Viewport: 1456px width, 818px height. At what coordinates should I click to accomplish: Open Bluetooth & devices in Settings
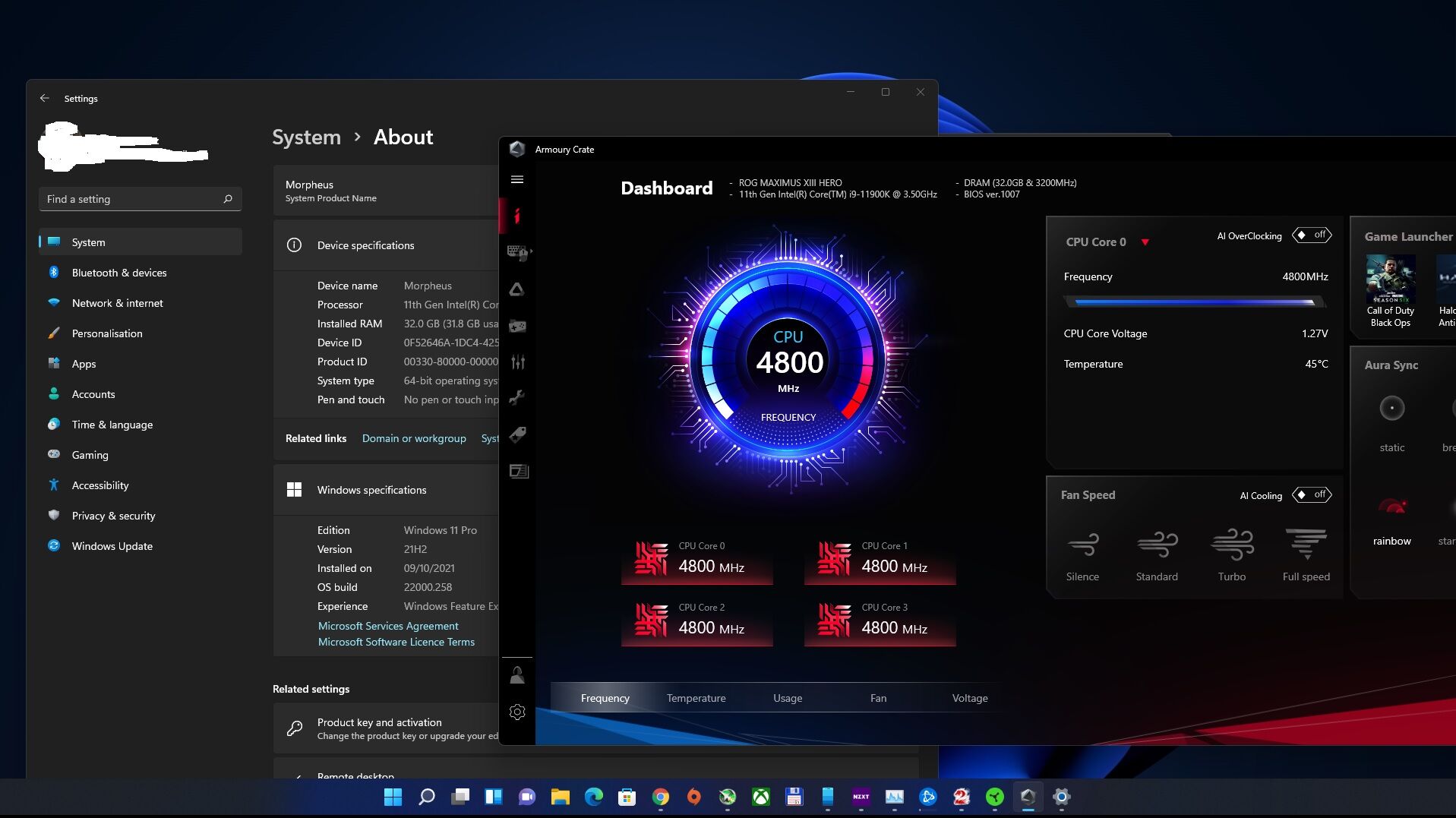[x=141, y=273]
